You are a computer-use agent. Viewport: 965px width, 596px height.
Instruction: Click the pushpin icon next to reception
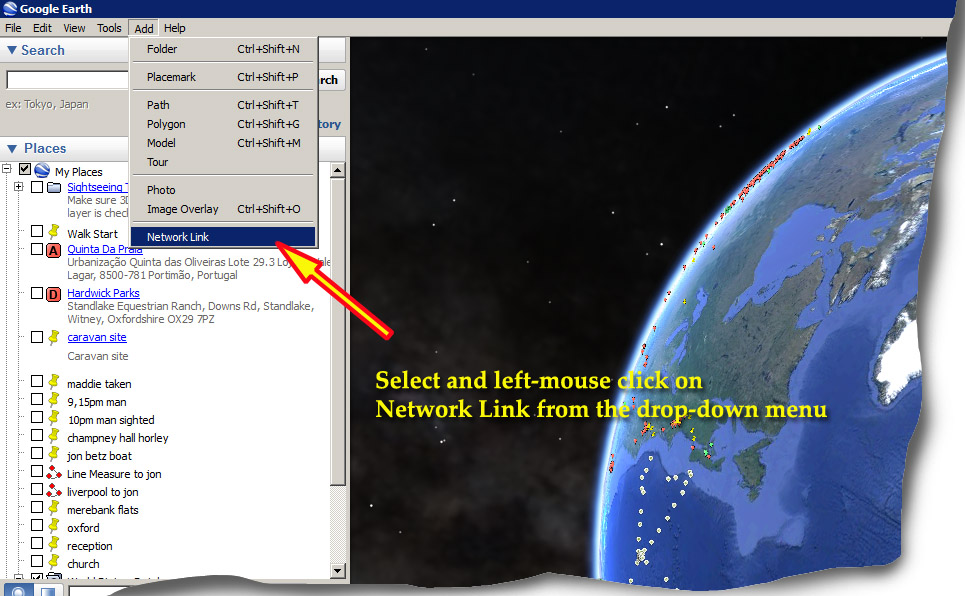54,544
